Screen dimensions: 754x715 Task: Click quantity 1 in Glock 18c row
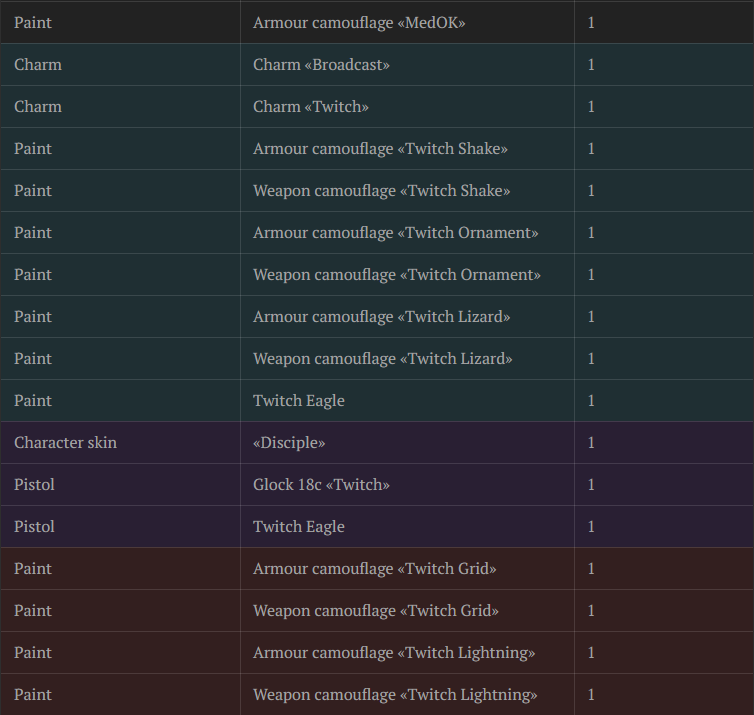click(591, 484)
